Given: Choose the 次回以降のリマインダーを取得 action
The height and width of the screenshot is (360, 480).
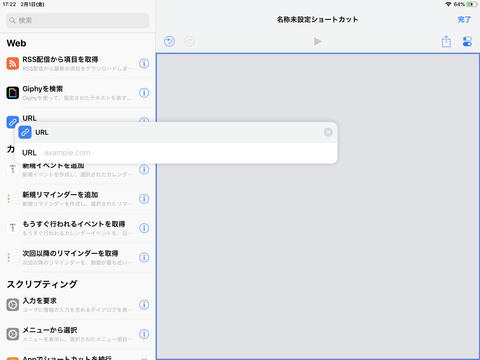Looking at the screenshot, I should (x=77, y=258).
